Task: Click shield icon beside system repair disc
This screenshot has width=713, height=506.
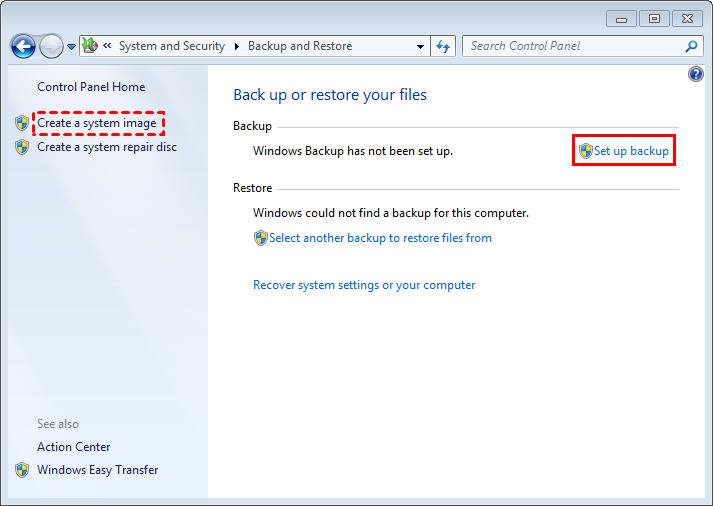Action: click(22, 147)
